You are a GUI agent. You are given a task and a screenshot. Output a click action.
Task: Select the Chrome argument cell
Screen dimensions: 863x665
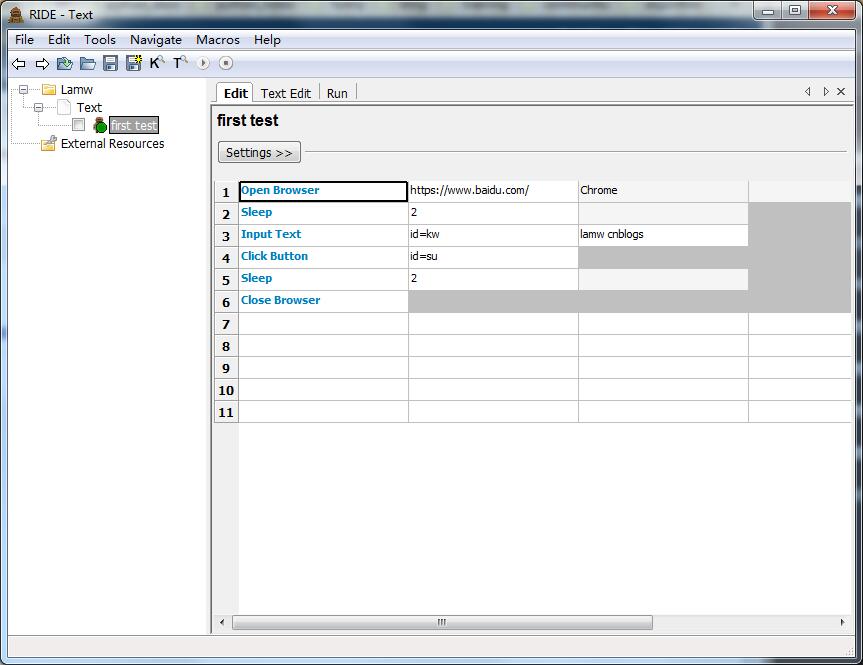point(663,191)
